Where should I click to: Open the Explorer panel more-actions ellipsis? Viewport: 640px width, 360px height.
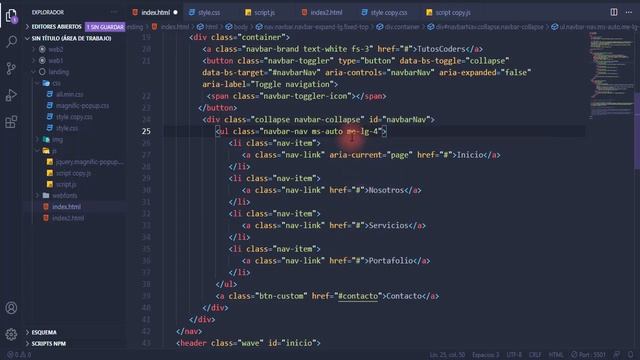(x=114, y=12)
